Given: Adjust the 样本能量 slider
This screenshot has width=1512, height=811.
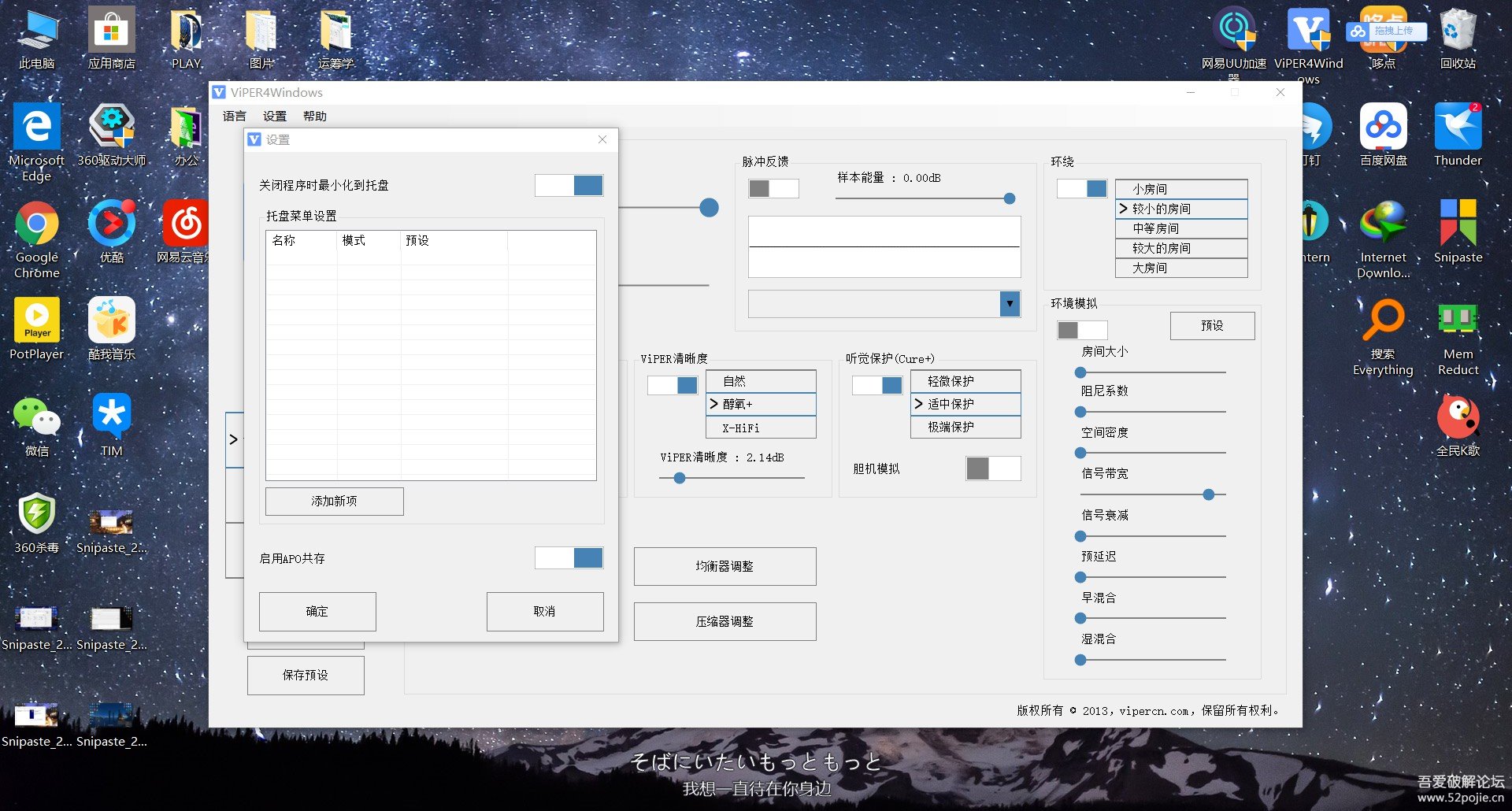Looking at the screenshot, I should [1009, 198].
